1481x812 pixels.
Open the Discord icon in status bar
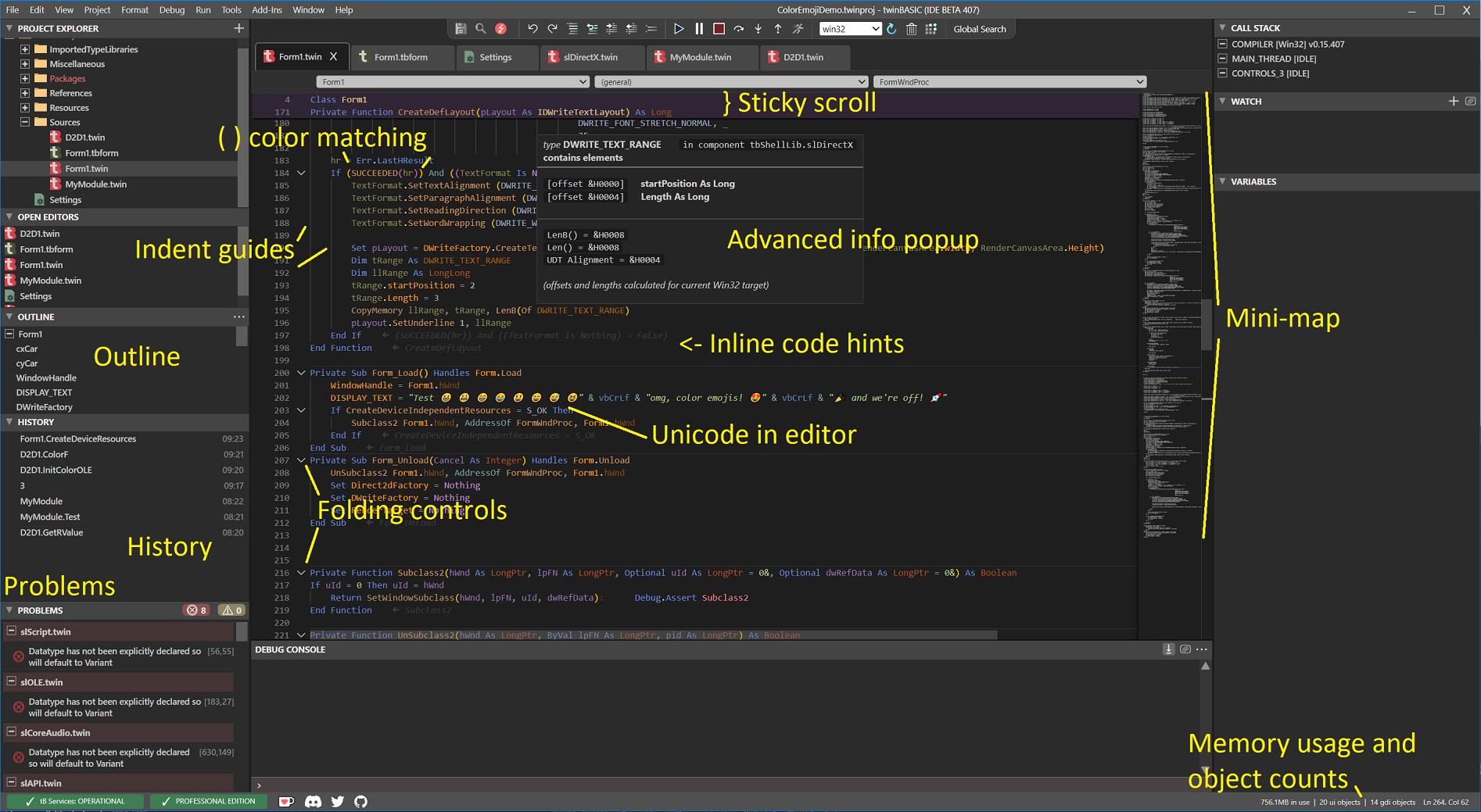(x=313, y=801)
